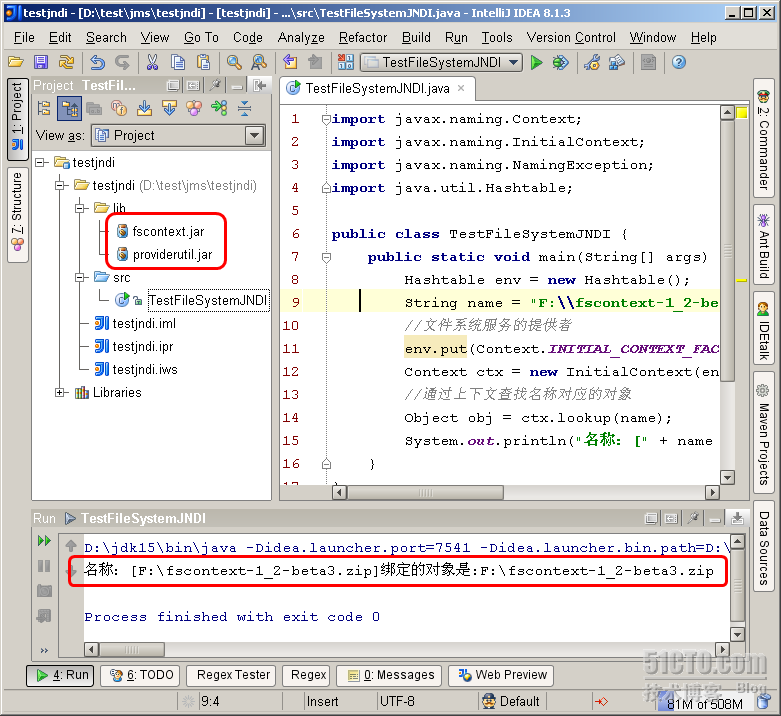781x716 pixels.
Task: Toggle docked mode icon of Run panel
Action: pyautogui.click(x=671, y=518)
